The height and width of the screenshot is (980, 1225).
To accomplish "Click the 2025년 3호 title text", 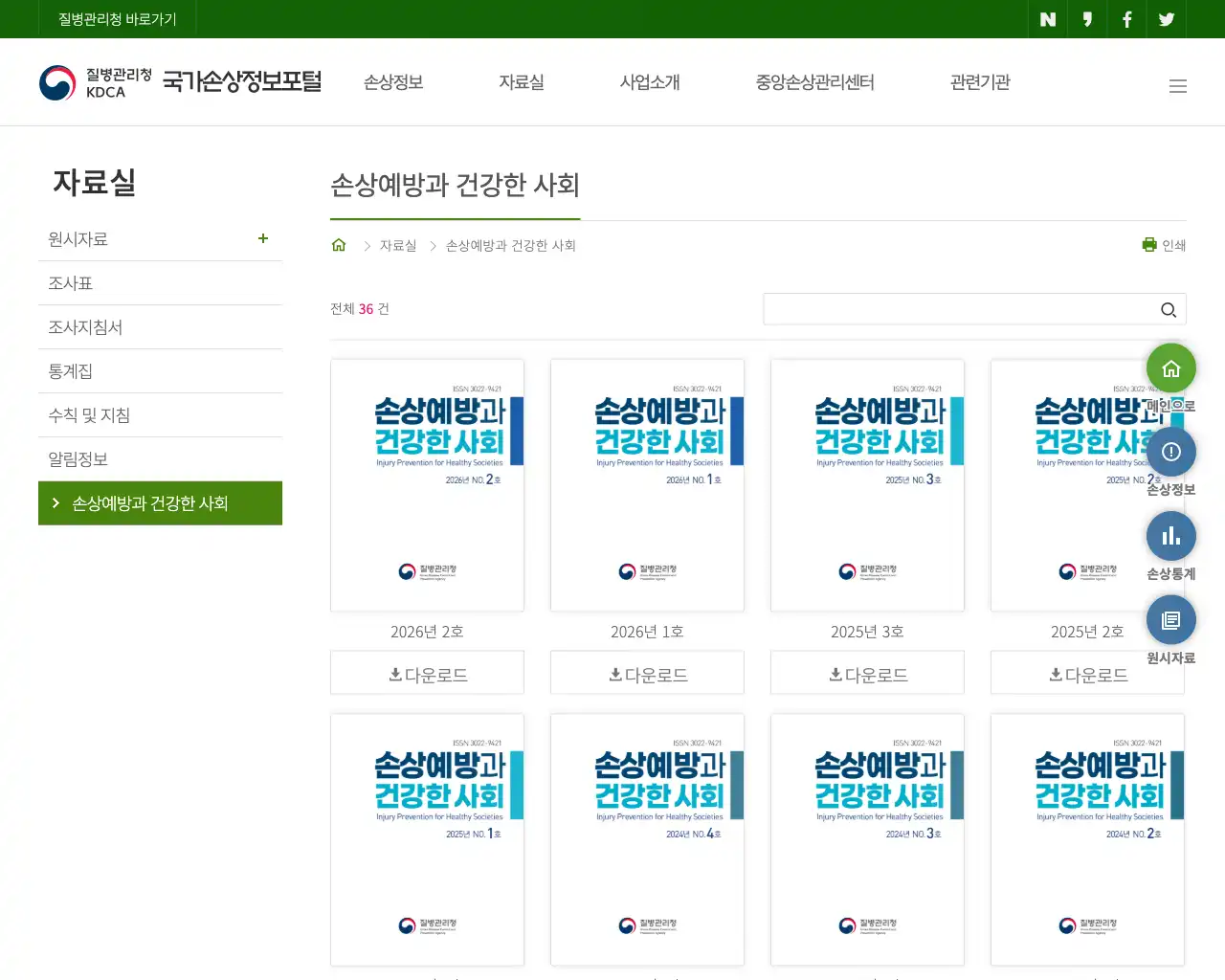I will [867, 632].
